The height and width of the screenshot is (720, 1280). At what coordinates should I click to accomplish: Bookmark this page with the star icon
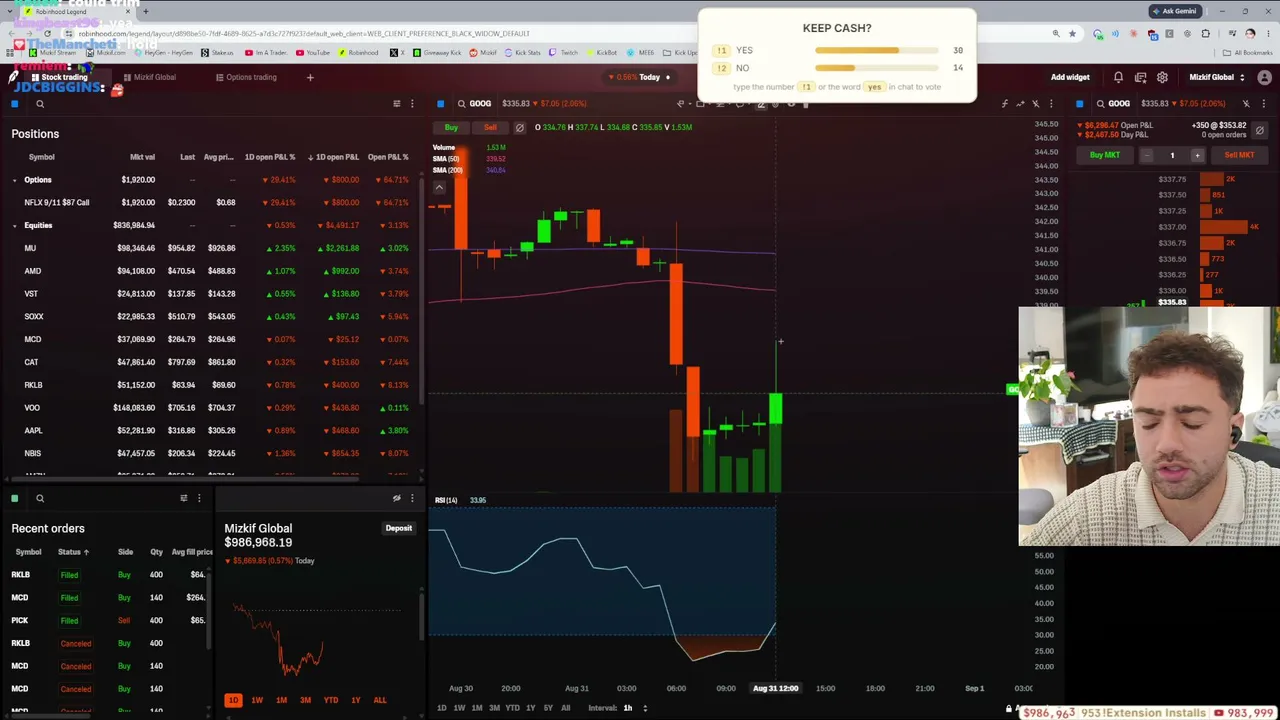point(1073,34)
